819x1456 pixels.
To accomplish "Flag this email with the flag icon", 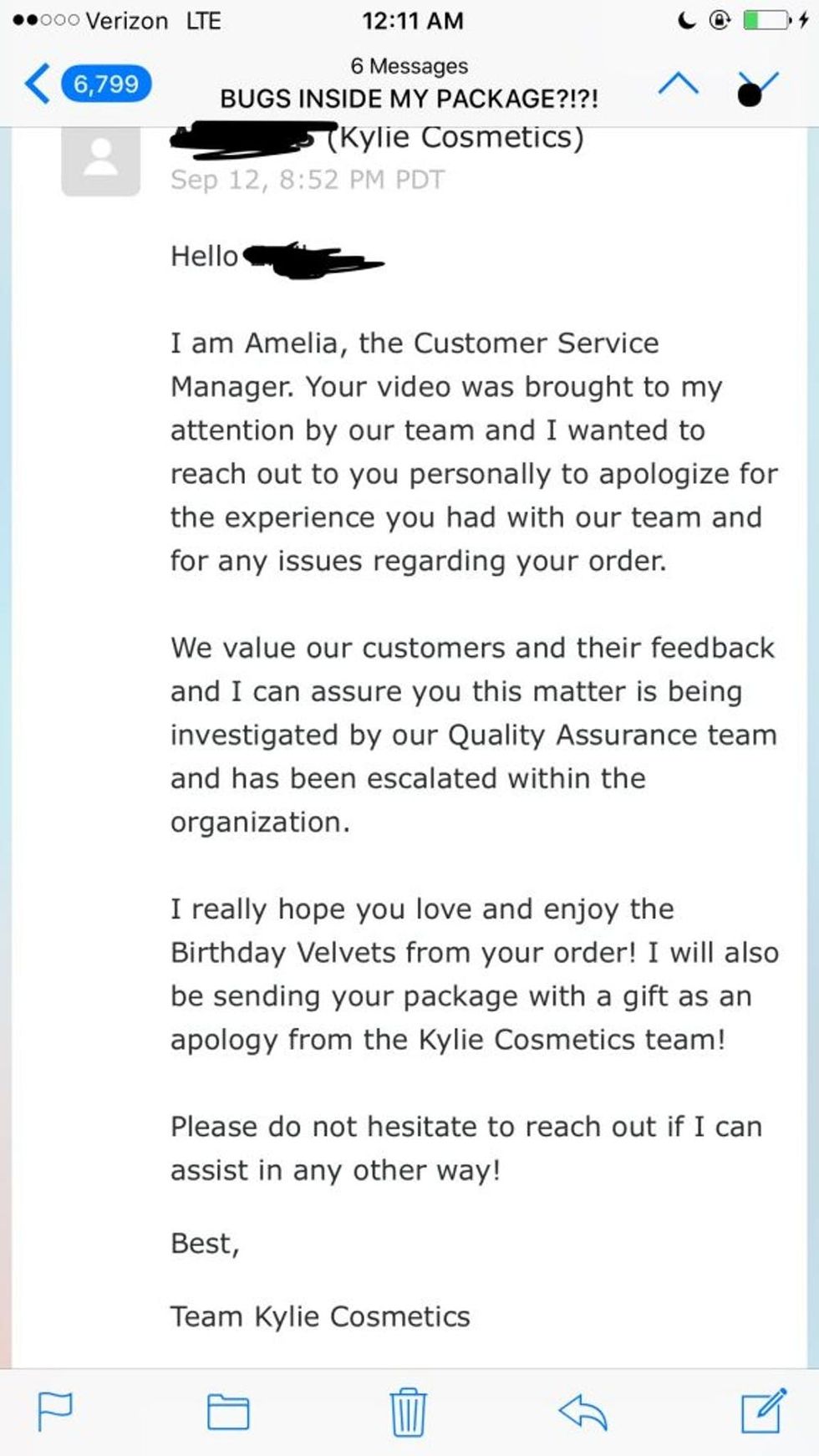I will [55, 1412].
